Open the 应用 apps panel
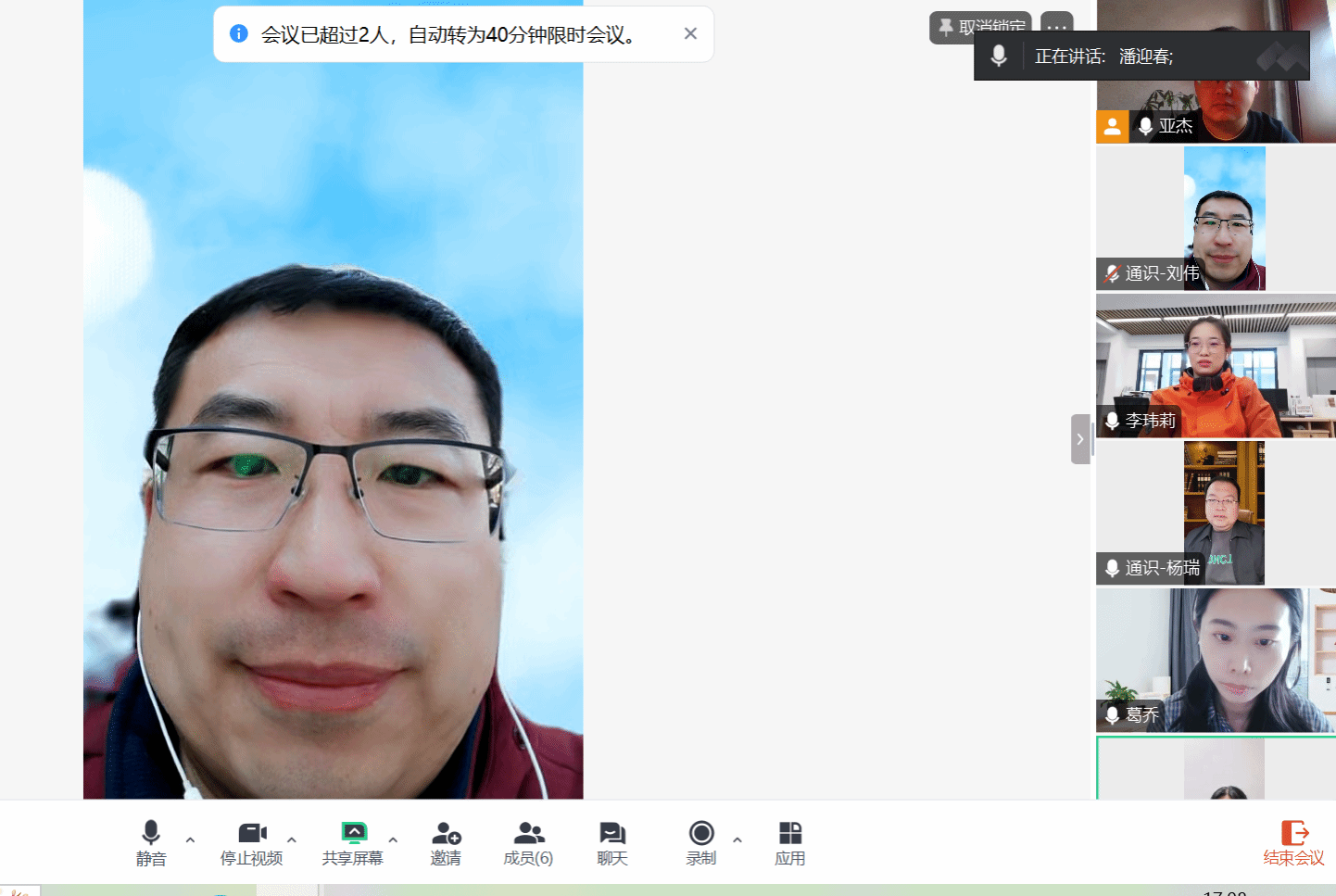This screenshot has width=1336, height=896. point(789,842)
